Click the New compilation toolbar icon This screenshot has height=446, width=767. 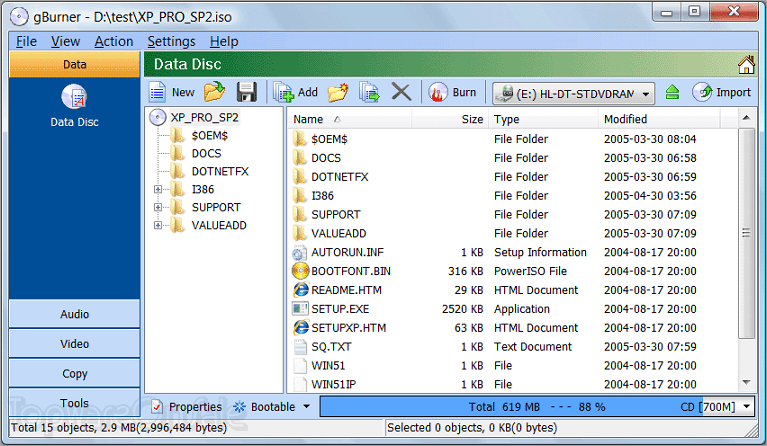click(x=157, y=92)
